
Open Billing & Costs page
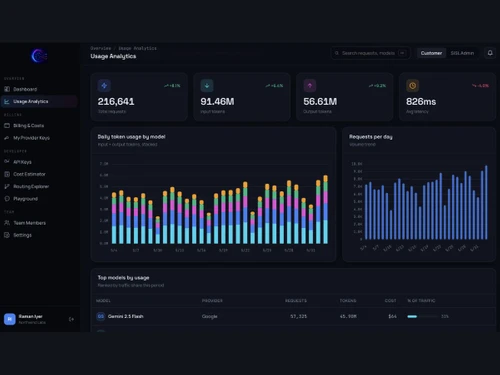(x=39, y=126)
